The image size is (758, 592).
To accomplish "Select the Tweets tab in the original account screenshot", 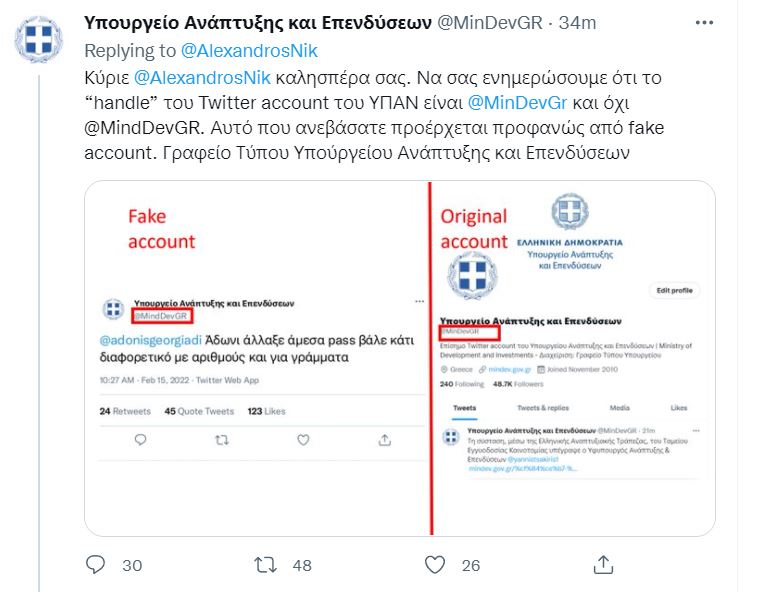I will click(465, 408).
